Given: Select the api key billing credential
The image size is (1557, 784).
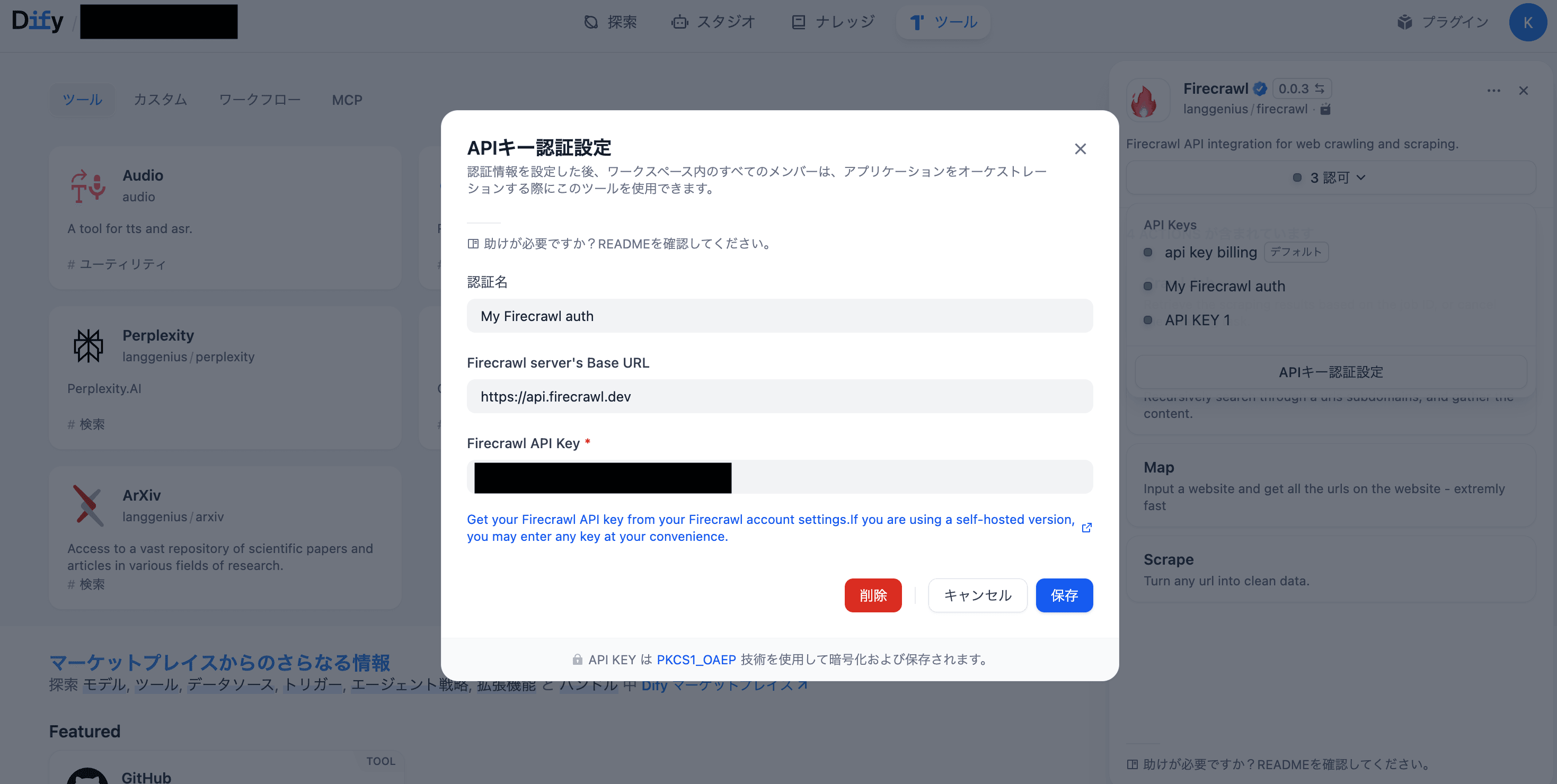Looking at the screenshot, I should click(x=1210, y=253).
